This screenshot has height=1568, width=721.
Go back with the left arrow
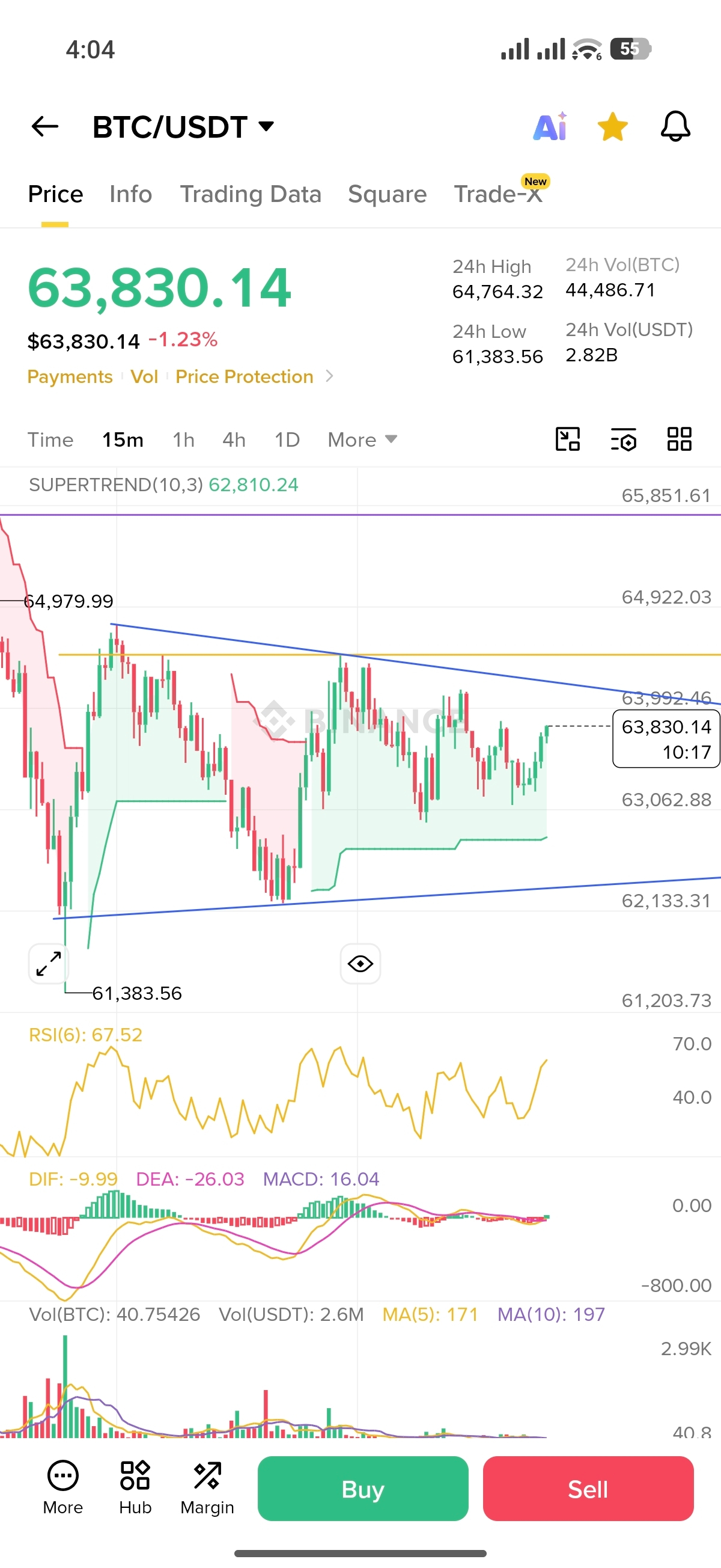pos(45,127)
